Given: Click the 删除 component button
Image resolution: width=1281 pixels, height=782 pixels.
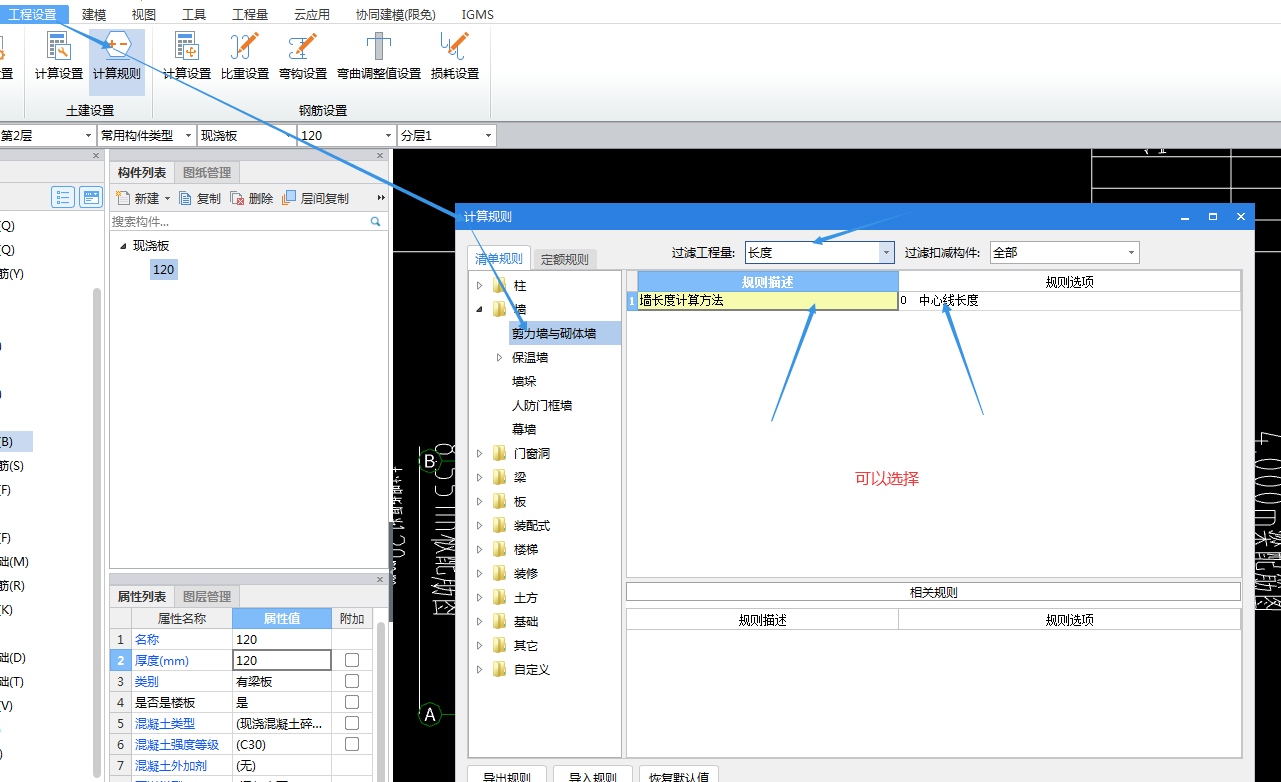Looking at the screenshot, I should tap(251, 198).
